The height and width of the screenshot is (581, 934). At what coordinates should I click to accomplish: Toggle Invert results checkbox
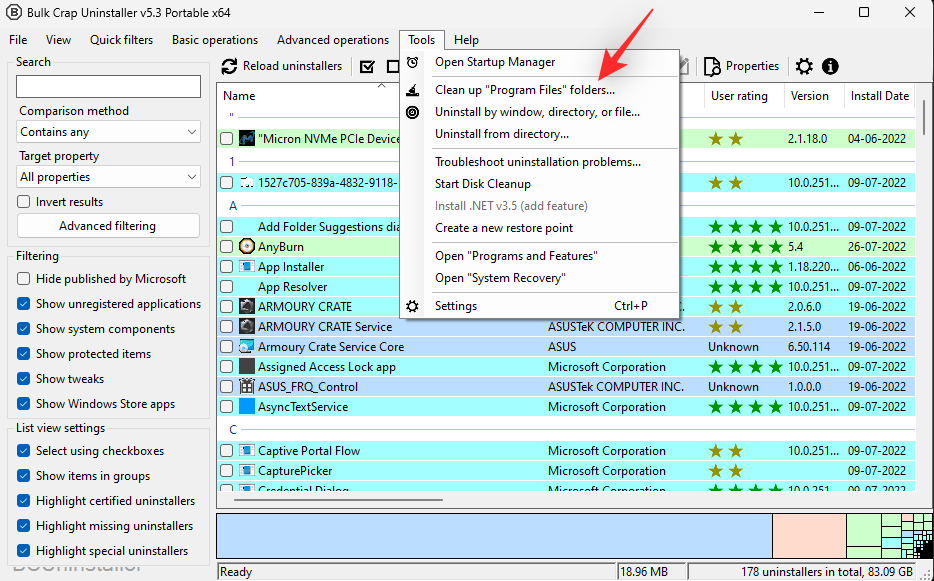coord(24,202)
